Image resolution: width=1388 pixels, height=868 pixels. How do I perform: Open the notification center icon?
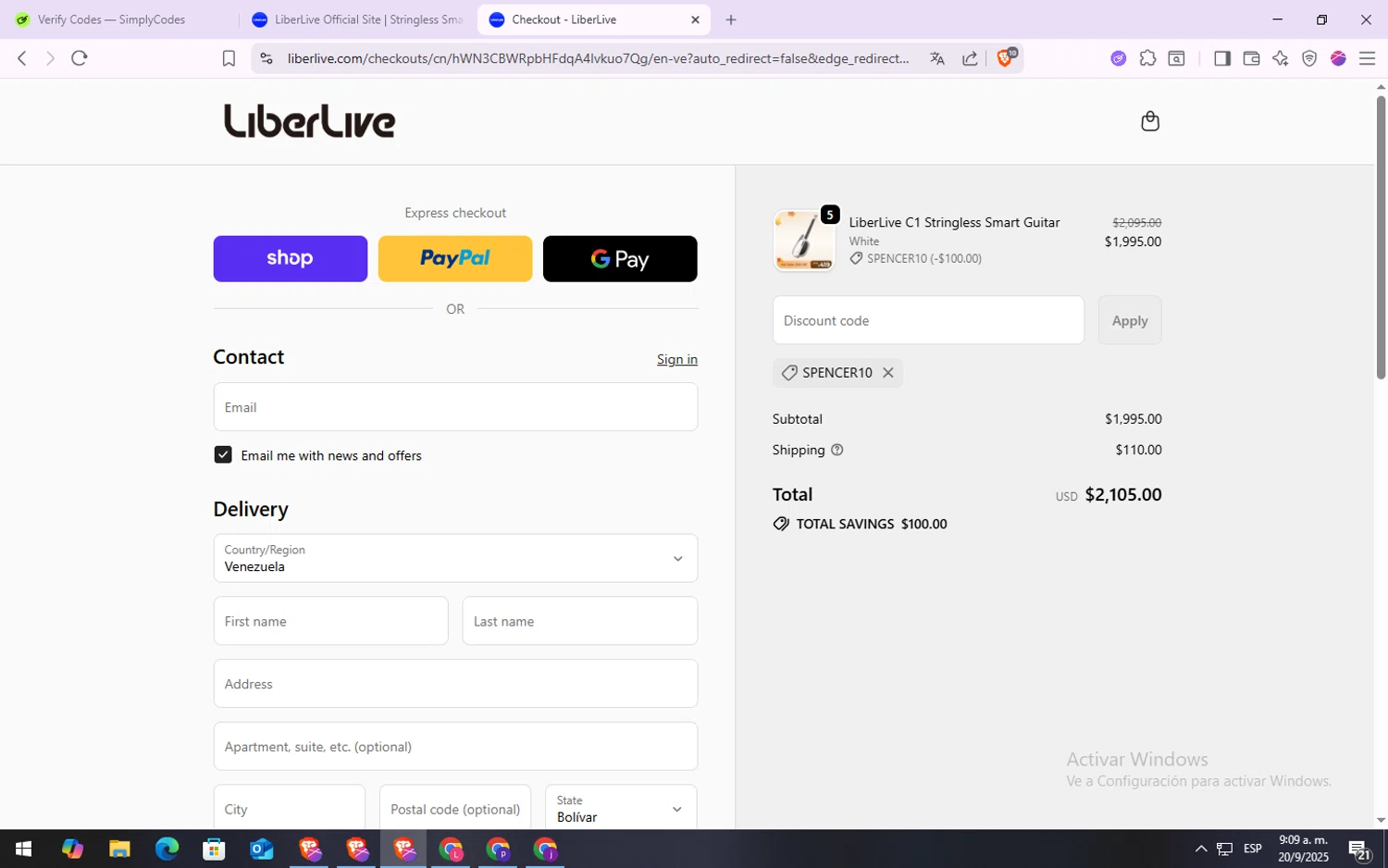(1358, 849)
